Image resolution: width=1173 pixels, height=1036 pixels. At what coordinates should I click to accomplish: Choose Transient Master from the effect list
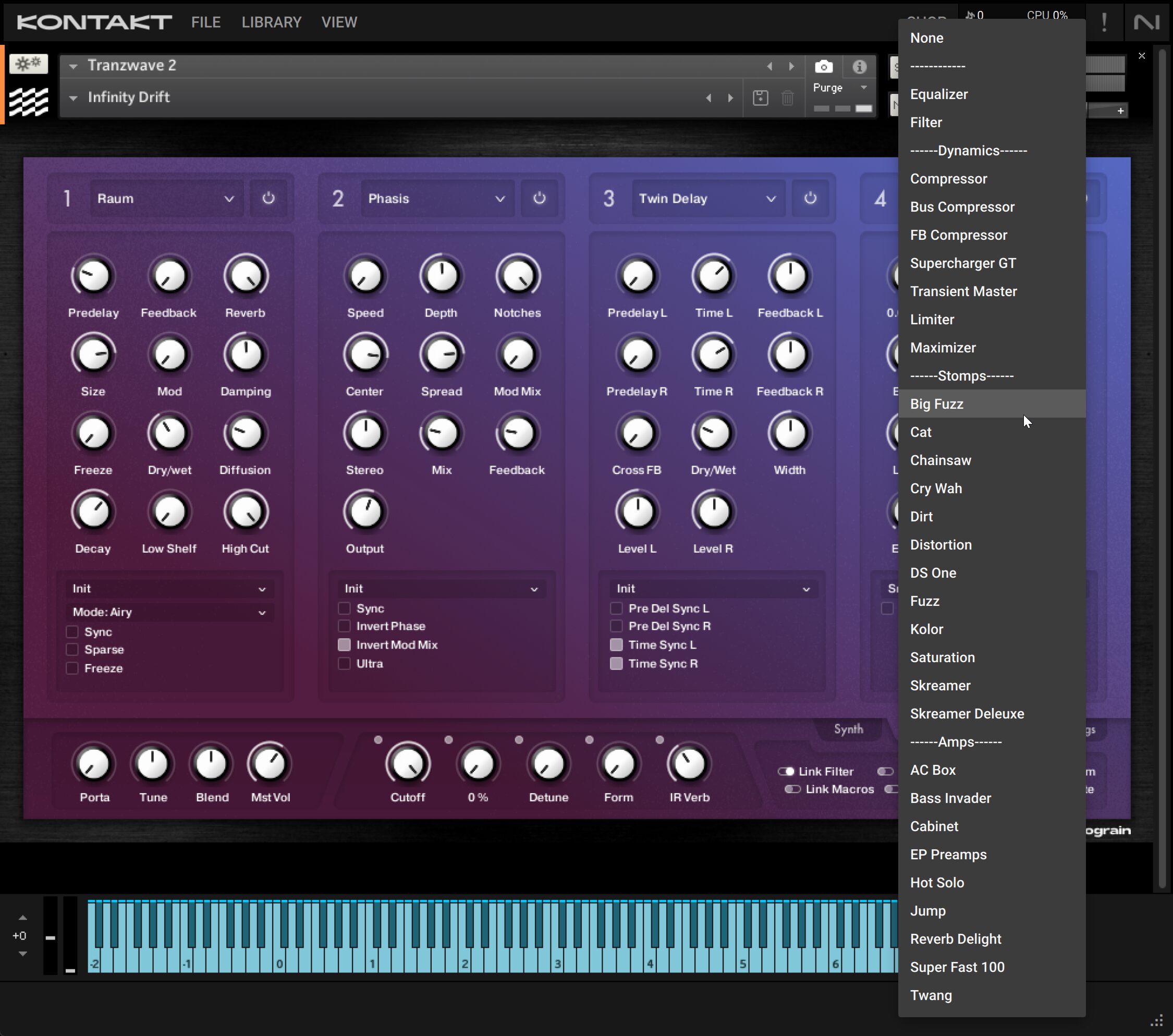click(992, 291)
